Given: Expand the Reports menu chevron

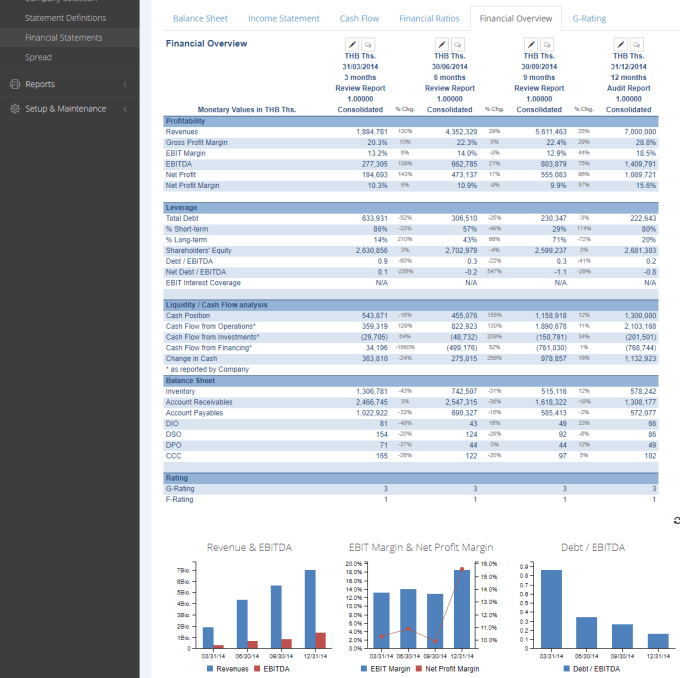Looking at the screenshot, I should point(125,84).
